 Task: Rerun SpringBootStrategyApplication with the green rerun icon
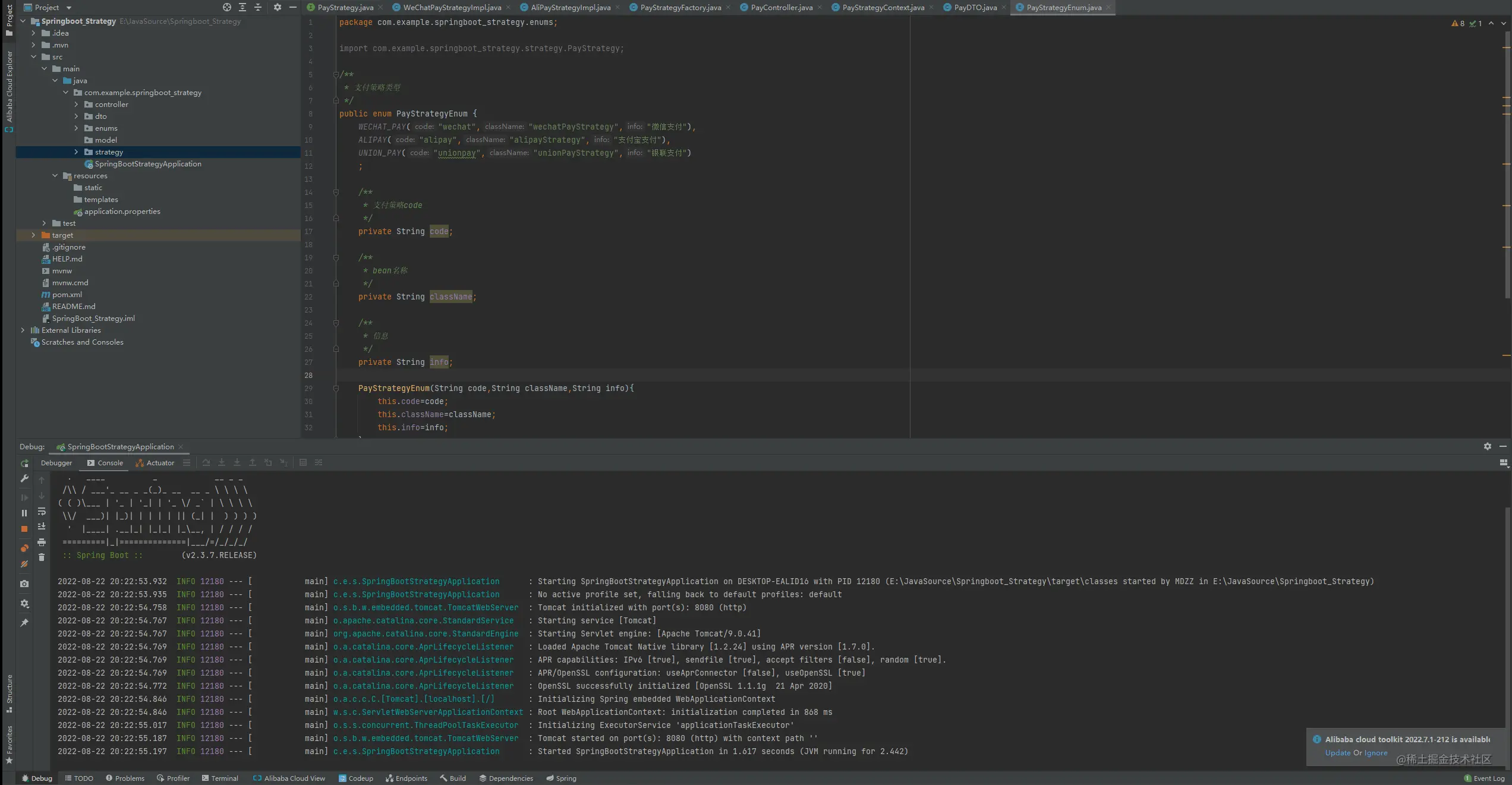(x=24, y=463)
